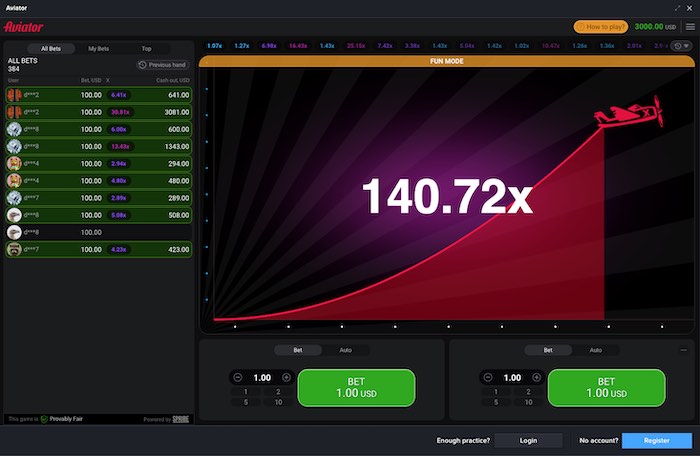Click the red airplane on the graph

[x=629, y=112]
